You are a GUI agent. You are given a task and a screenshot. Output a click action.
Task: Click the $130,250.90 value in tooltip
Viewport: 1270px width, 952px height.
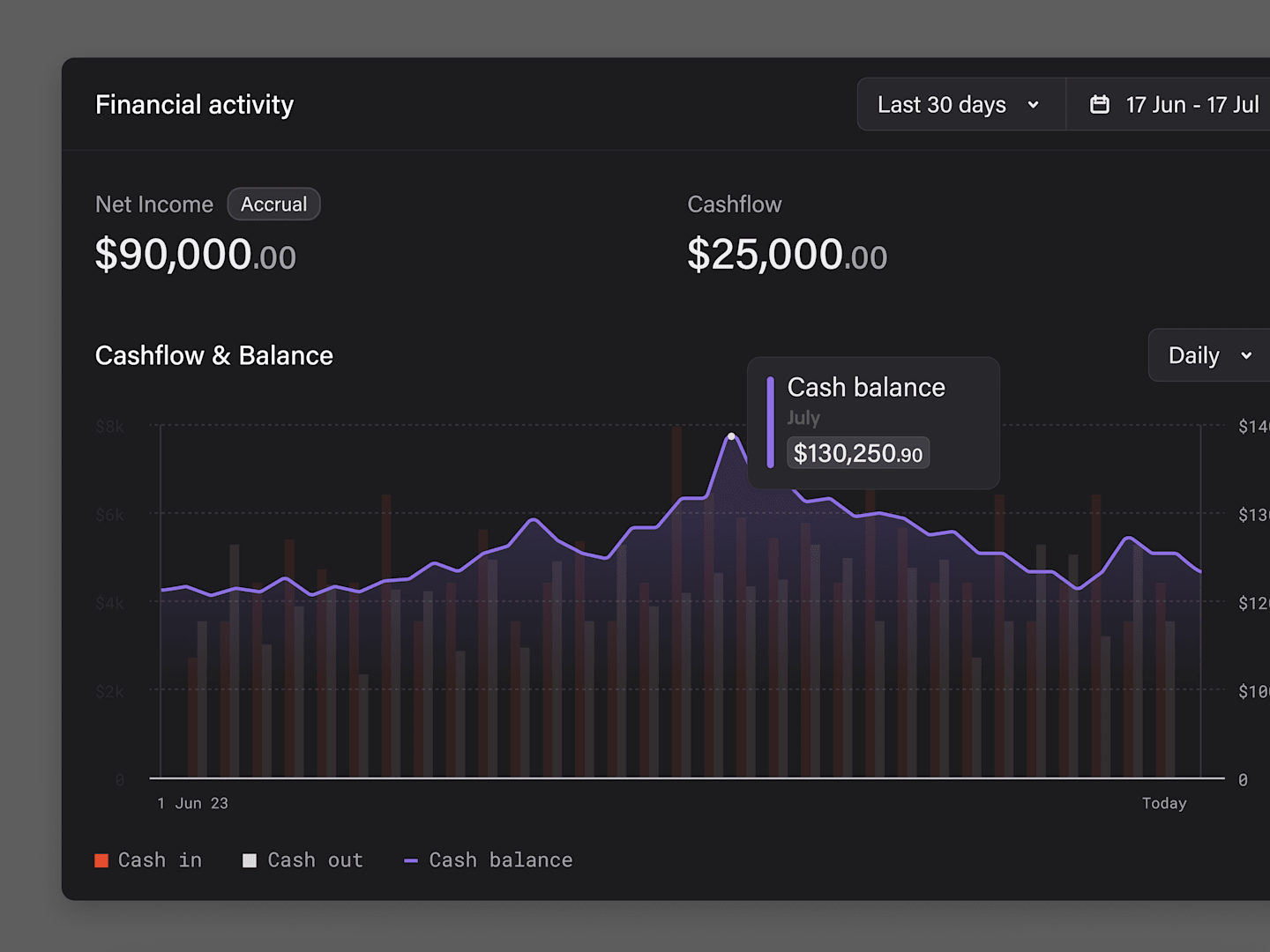pos(857,453)
